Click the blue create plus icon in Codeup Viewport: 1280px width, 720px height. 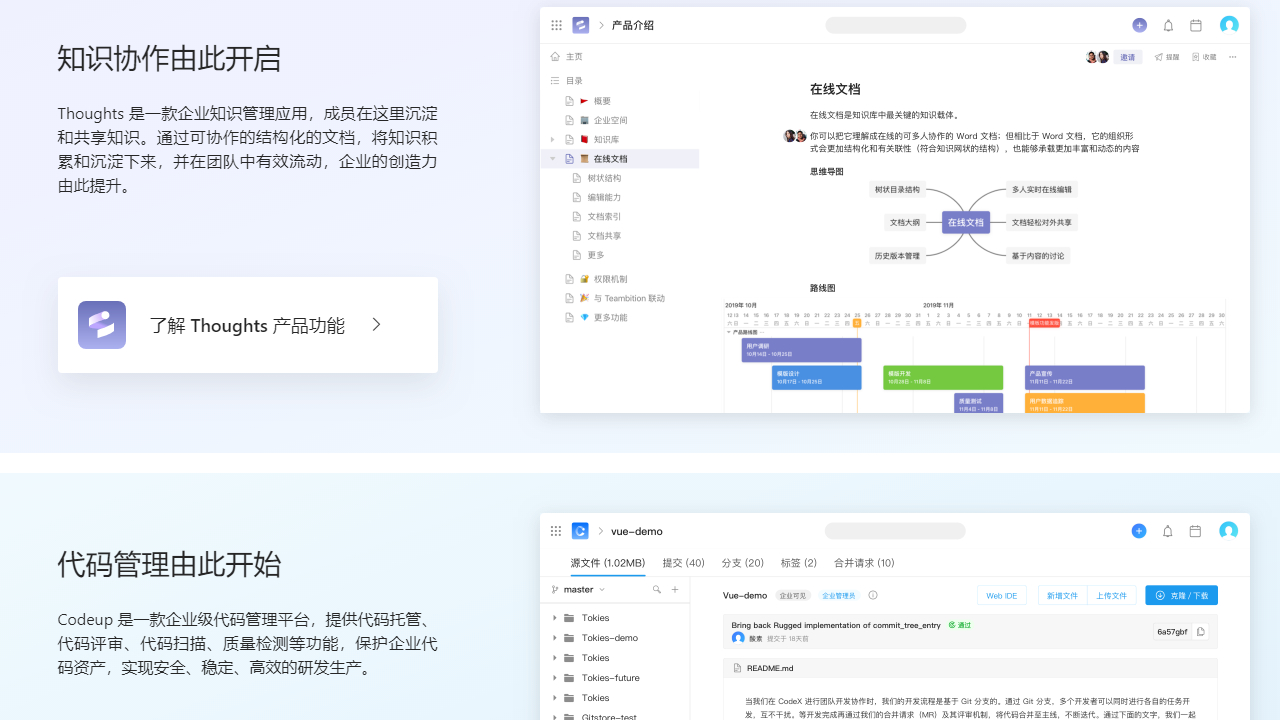pos(1139,531)
